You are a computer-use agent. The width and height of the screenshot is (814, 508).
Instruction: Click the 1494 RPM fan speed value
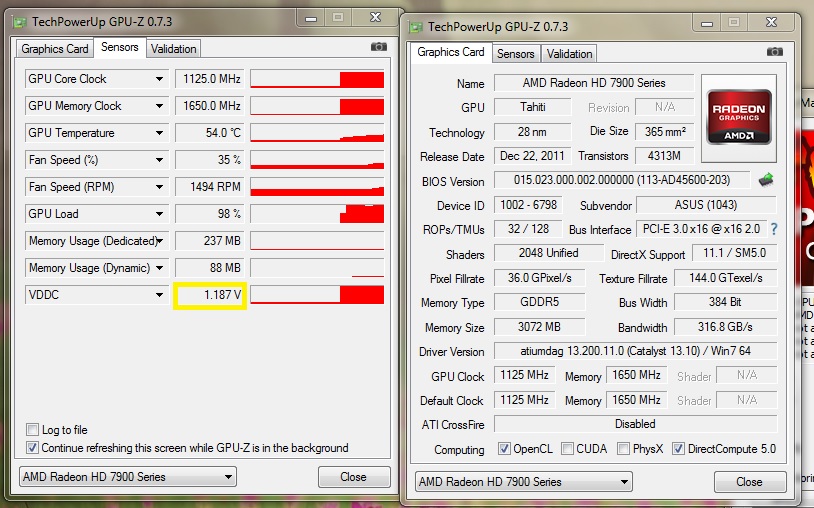point(210,187)
